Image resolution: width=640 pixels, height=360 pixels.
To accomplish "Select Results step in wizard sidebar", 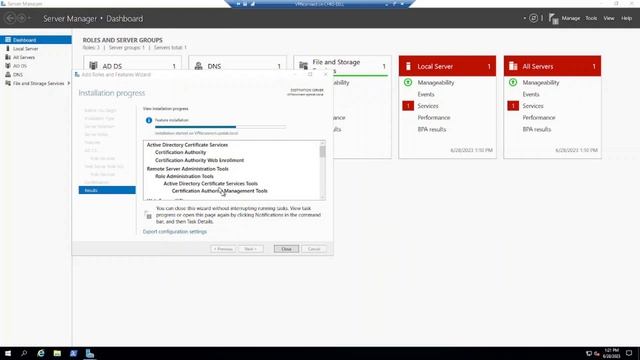I will pyautogui.click(x=107, y=190).
